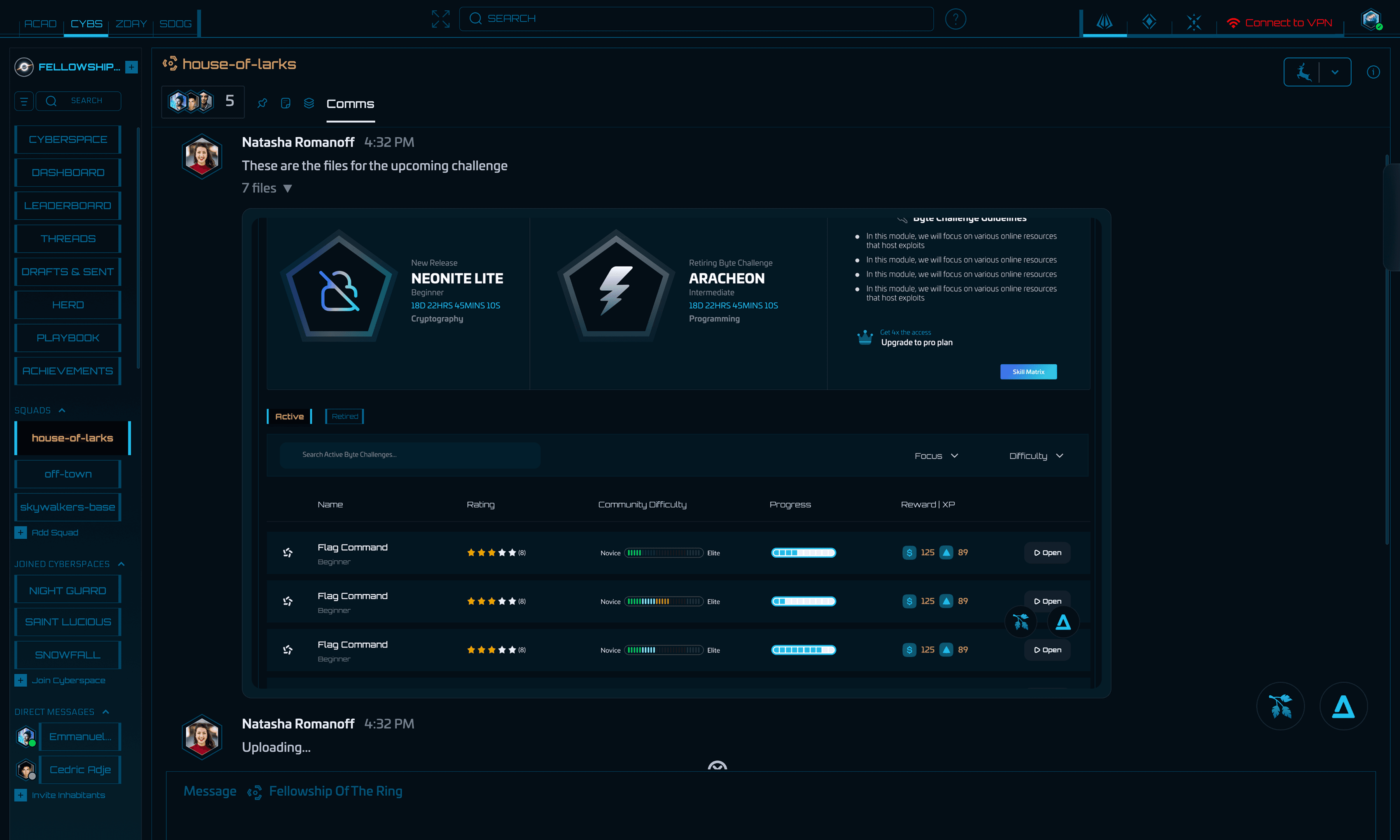Open the help question mark icon
Image resolution: width=1400 pixels, height=840 pixels.
click(955, 19)
